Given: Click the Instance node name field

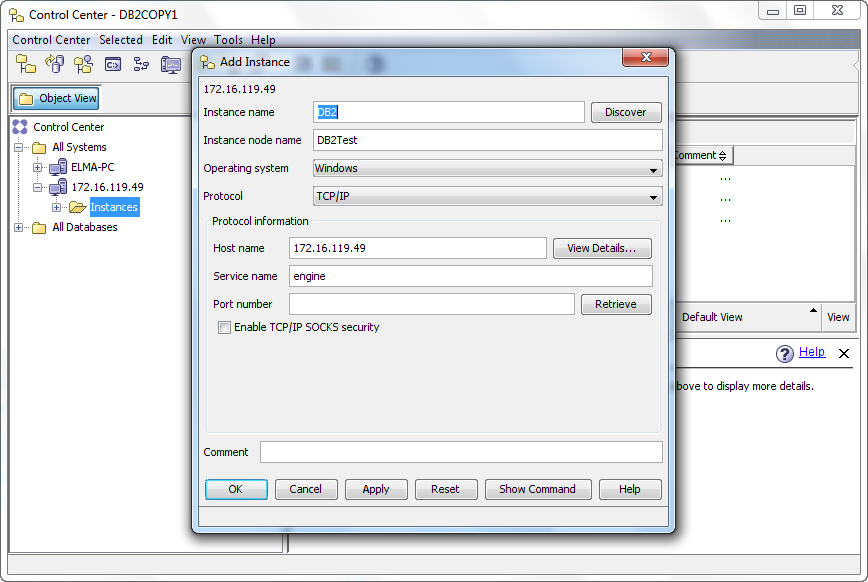Looking at the screenshot, I should pos(488,140).
